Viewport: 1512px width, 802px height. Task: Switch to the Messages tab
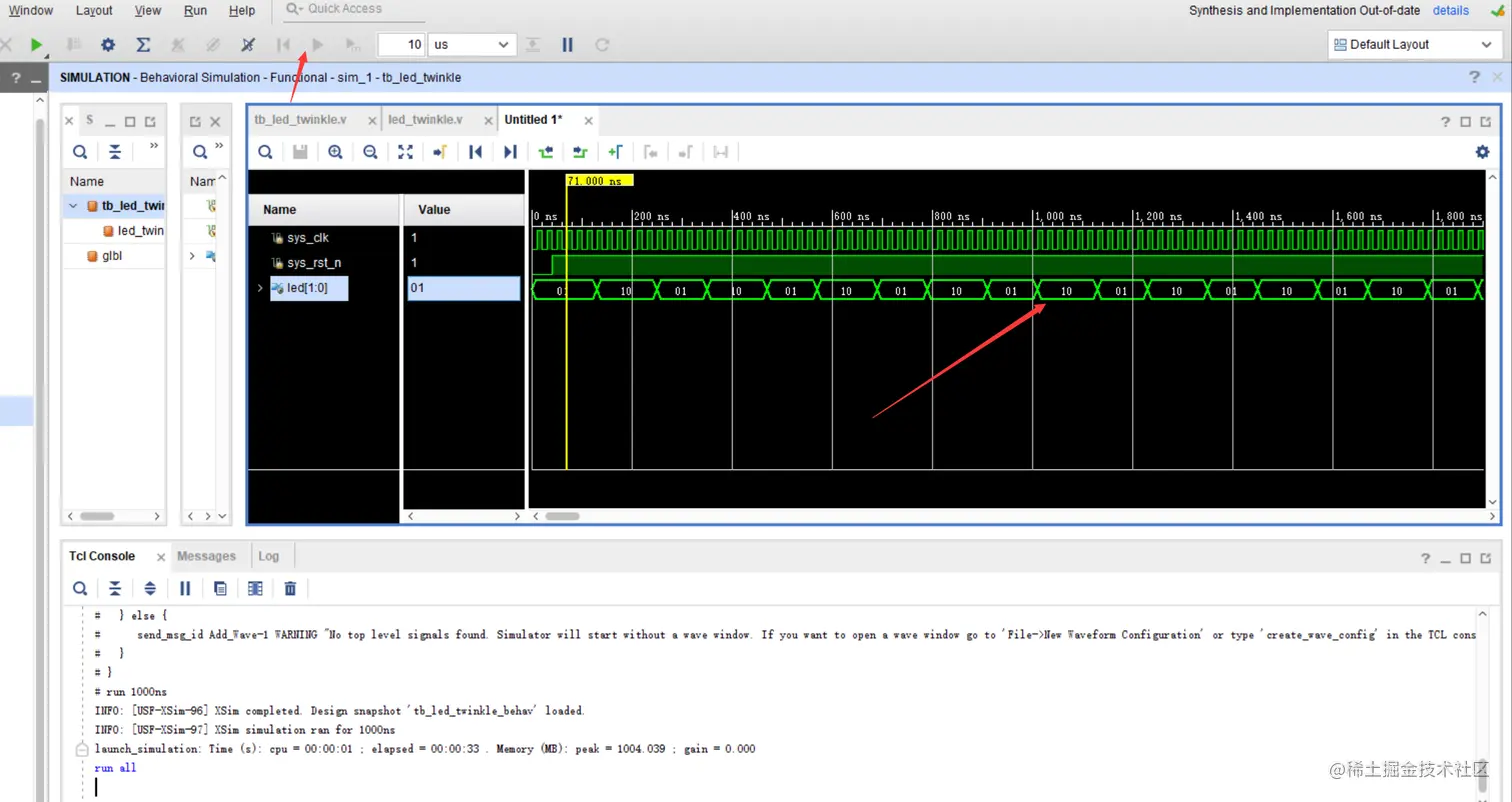click(206, 556)
